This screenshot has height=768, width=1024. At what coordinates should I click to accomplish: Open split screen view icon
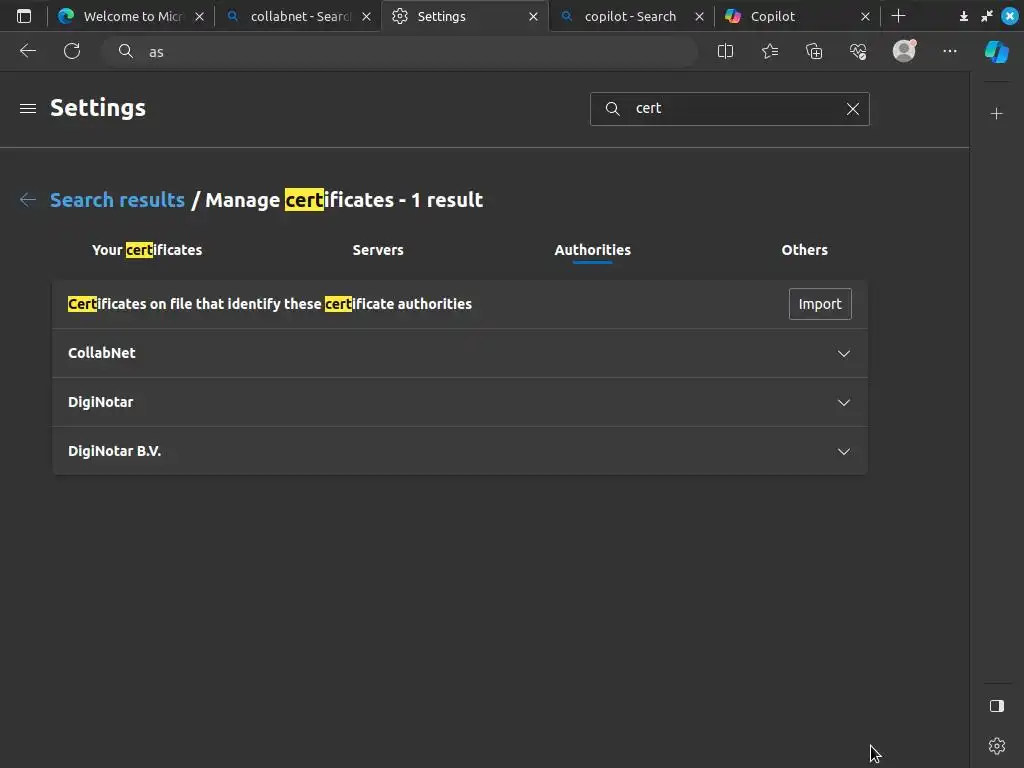[726, 51]
